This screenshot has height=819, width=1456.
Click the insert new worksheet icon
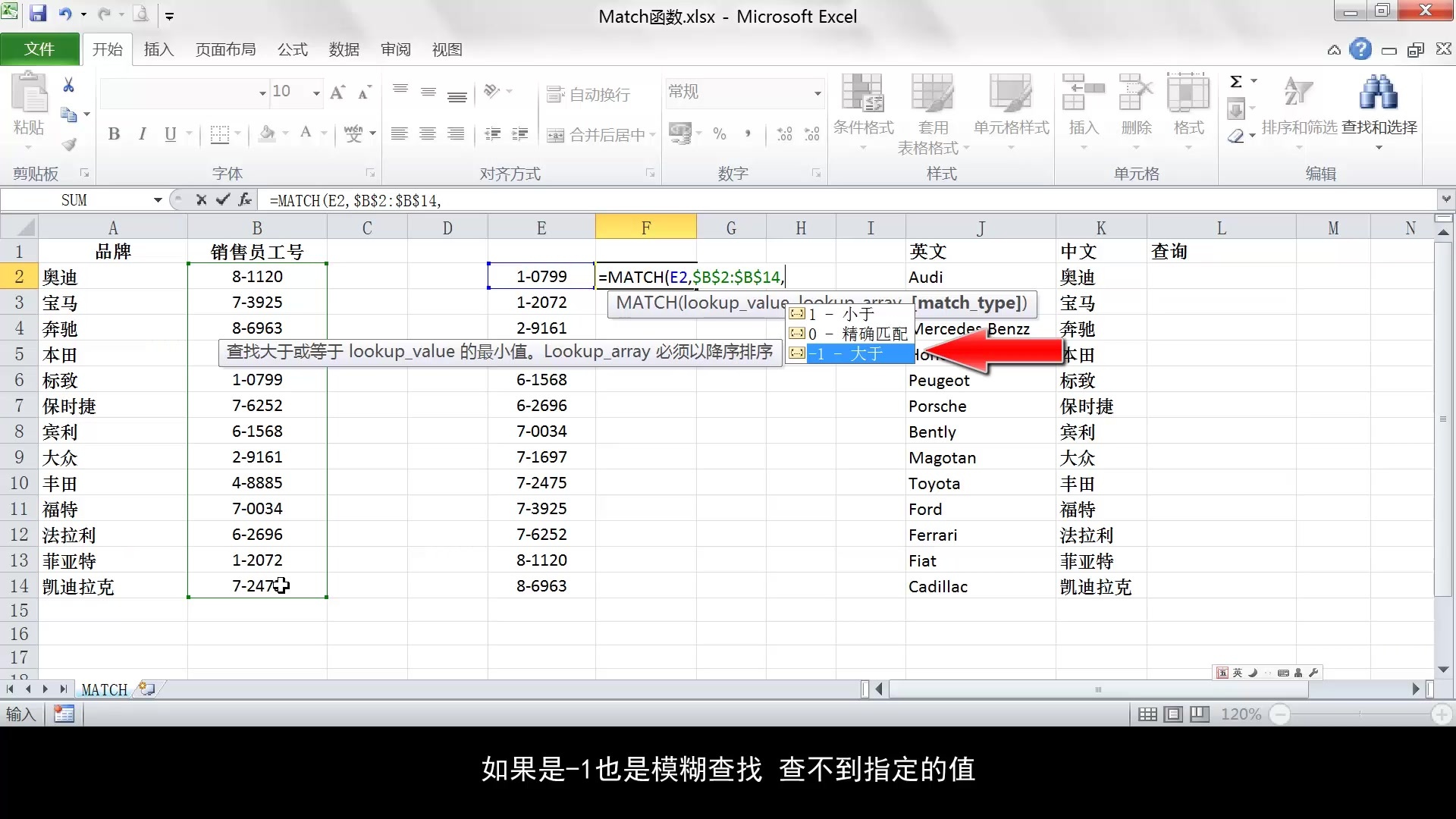[x=147, y=689]
